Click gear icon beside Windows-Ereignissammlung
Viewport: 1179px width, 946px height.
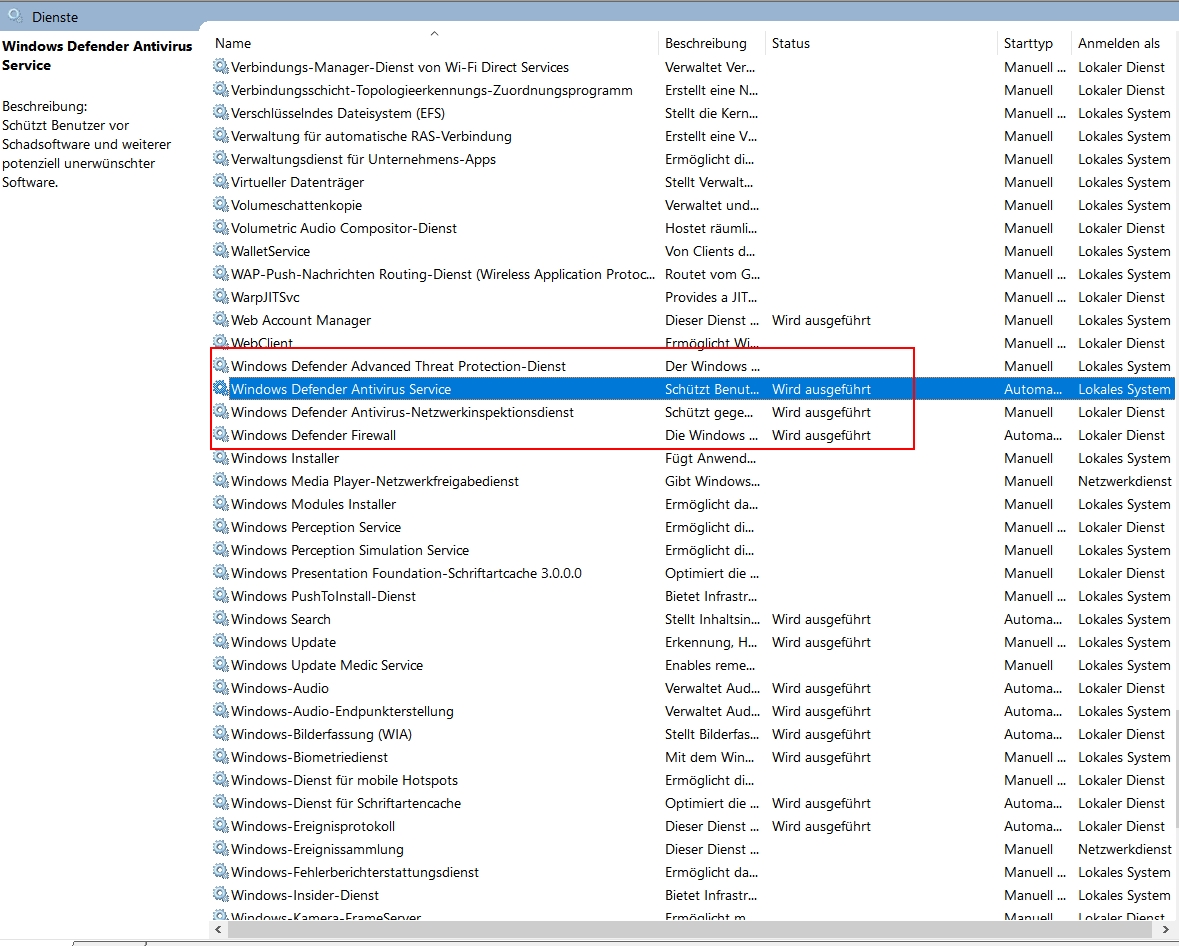[220, 849]
